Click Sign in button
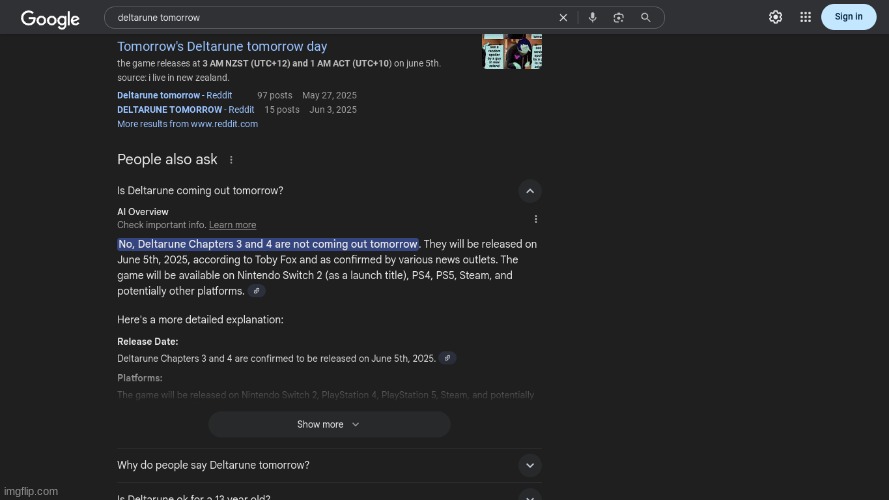 [848, 16]
